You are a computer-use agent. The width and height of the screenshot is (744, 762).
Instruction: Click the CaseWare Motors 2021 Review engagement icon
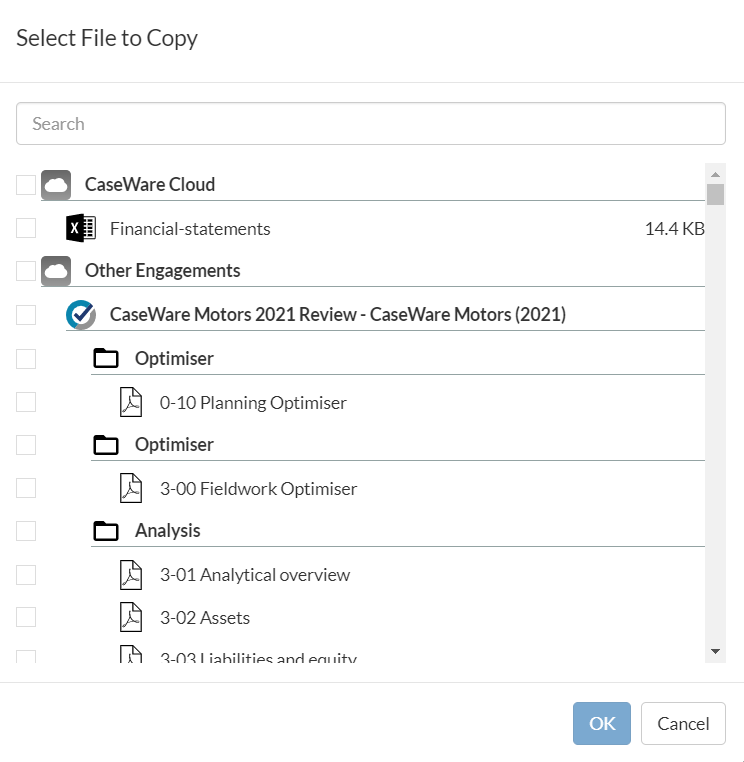80,314
